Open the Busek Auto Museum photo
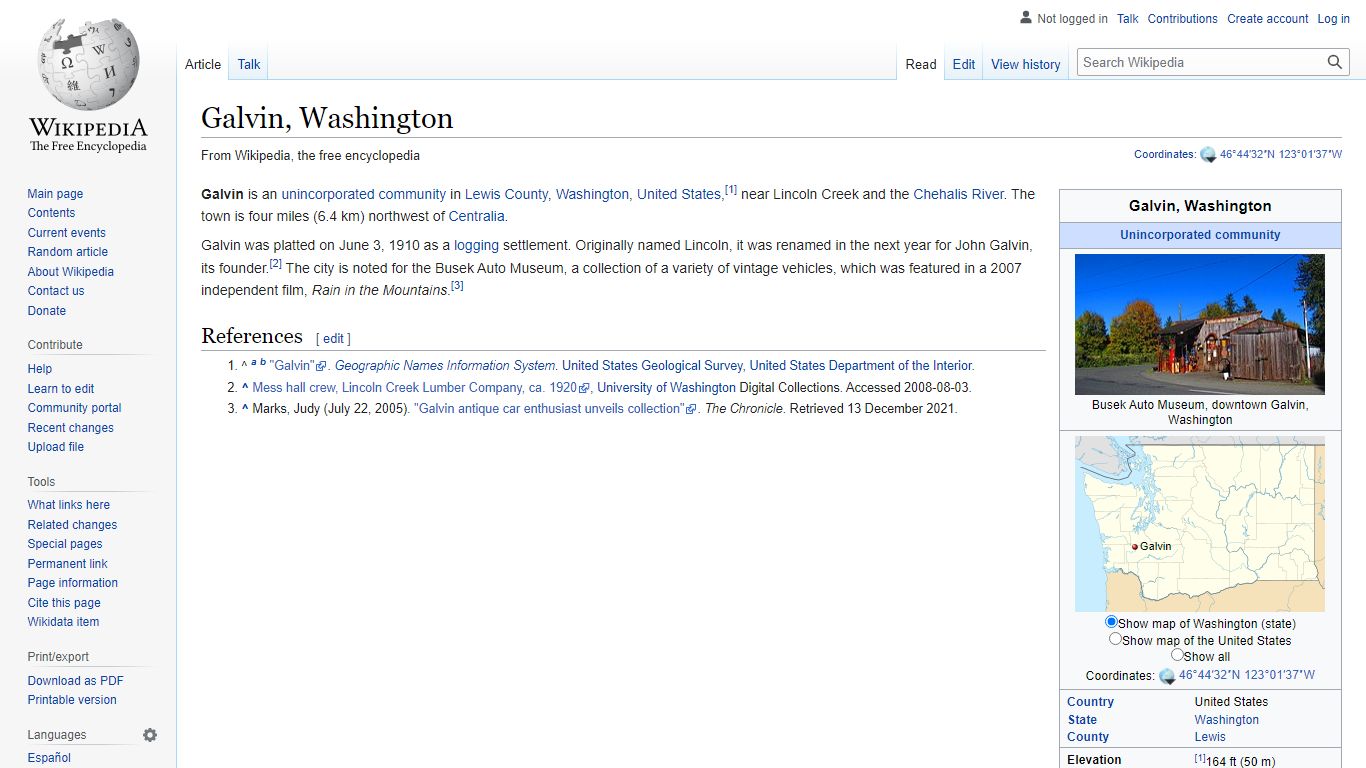1366x768 pixels. tap(1200, 324)
